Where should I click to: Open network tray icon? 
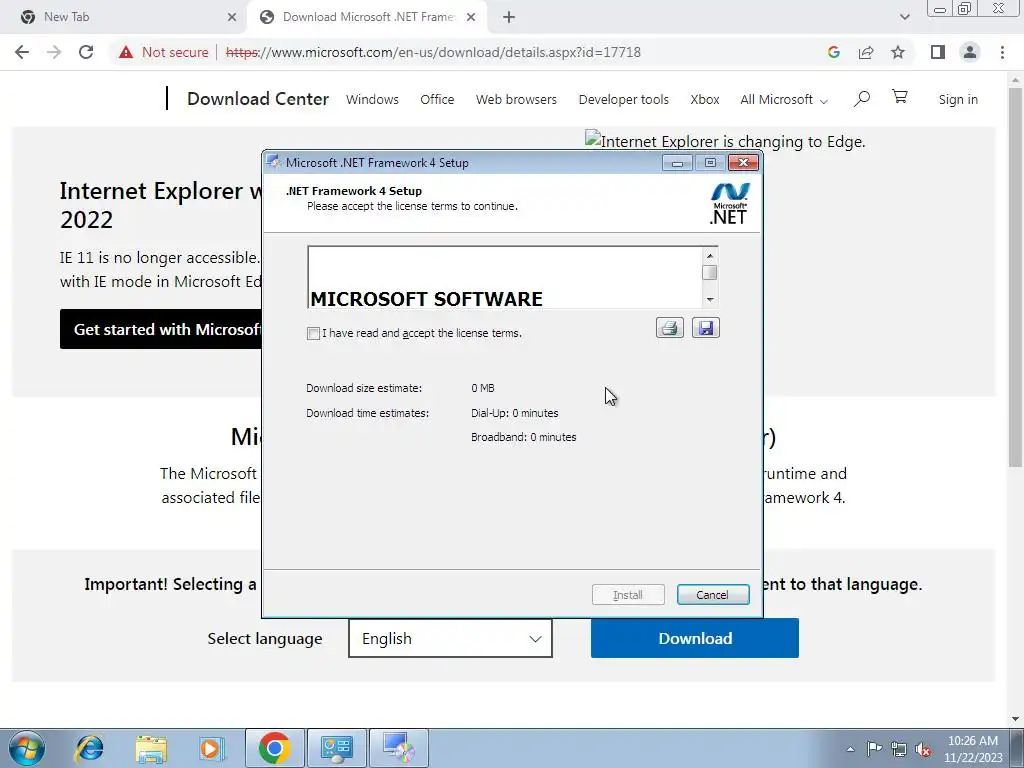coord(899,749)
